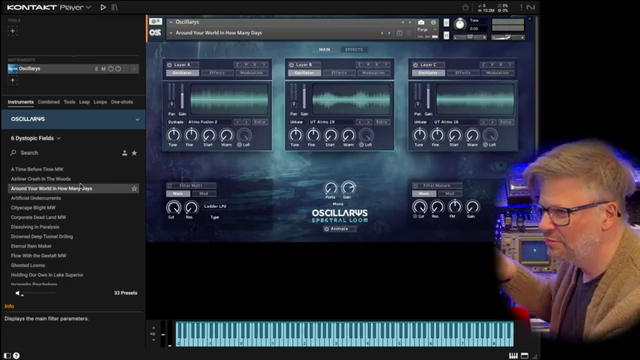Toggle Layer C power button
This screenshot has width=640, height=360.
(x=416, y=65)
